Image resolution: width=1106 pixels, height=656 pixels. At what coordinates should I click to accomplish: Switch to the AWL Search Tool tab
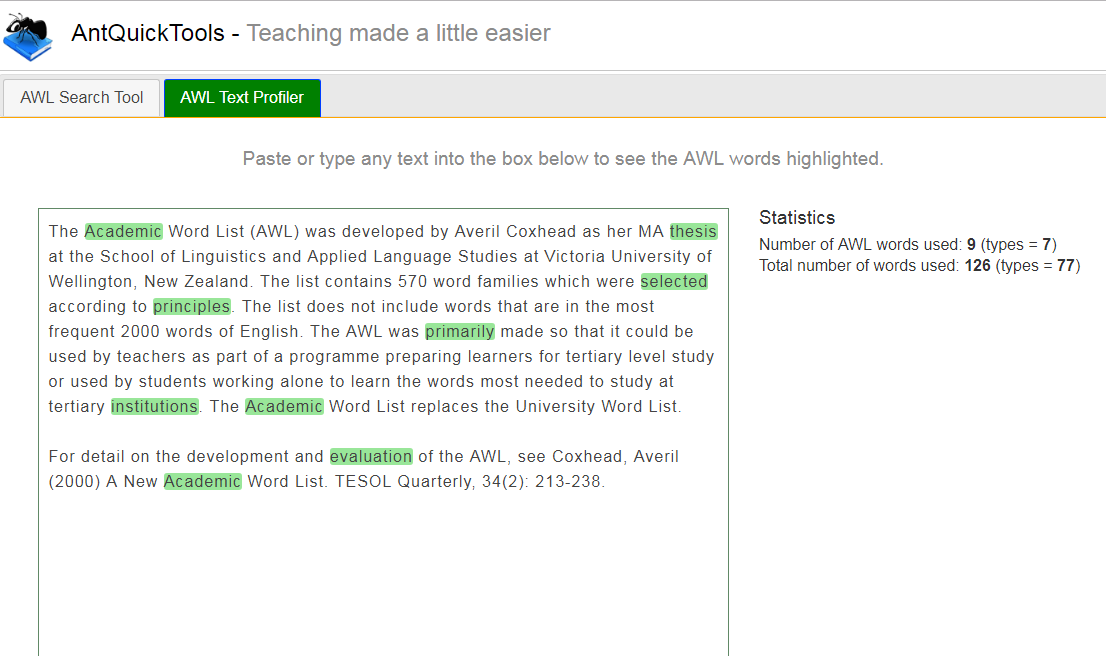82,98
